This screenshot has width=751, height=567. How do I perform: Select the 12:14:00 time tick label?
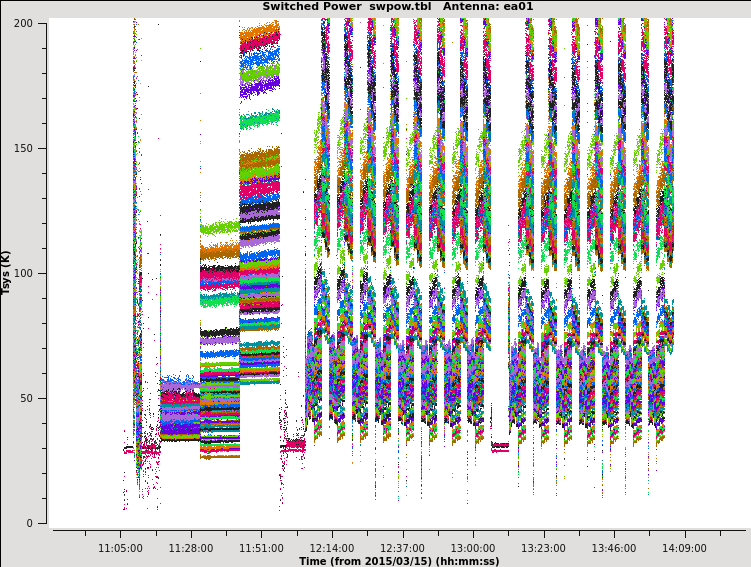pos(332,548)
